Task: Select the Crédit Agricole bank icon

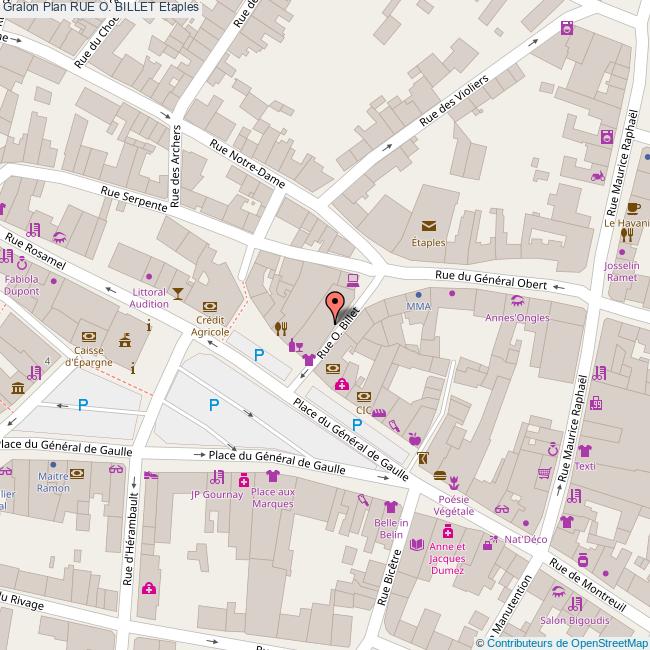Action: [x=209, y=306]
